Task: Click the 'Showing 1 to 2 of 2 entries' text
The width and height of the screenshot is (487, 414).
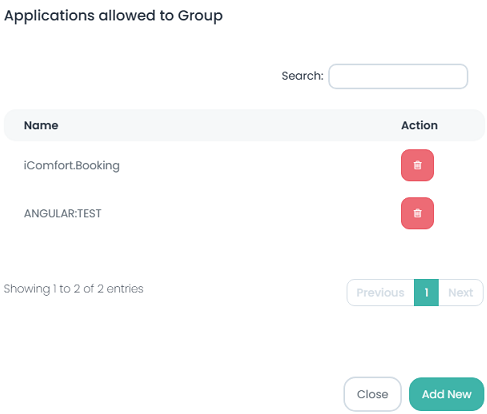Action: coord(73,289)
